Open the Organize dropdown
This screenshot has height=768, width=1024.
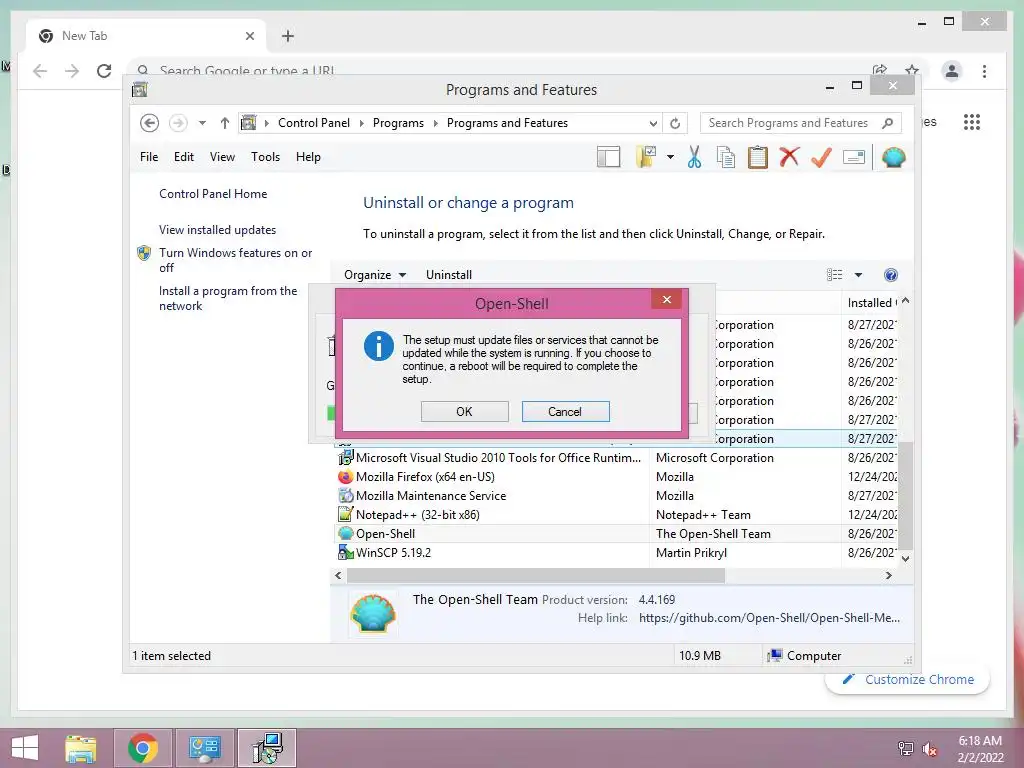pyautogui.click(x=375, y=275)
